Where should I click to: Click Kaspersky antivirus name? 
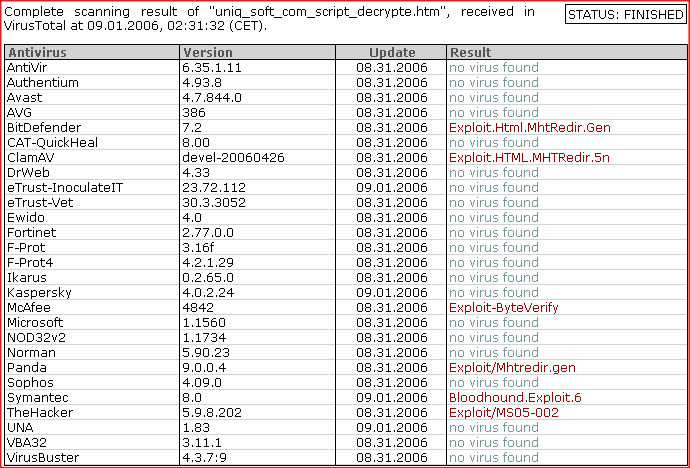[x=39, y=292]
